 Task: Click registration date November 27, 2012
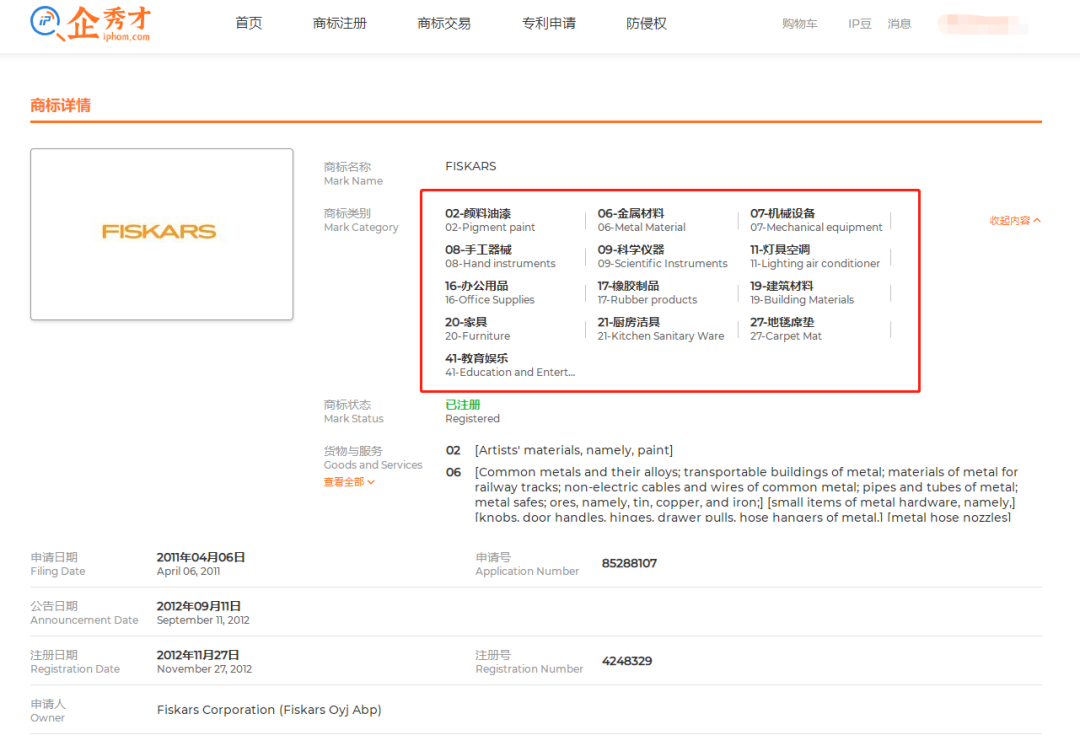coord(204,661)
